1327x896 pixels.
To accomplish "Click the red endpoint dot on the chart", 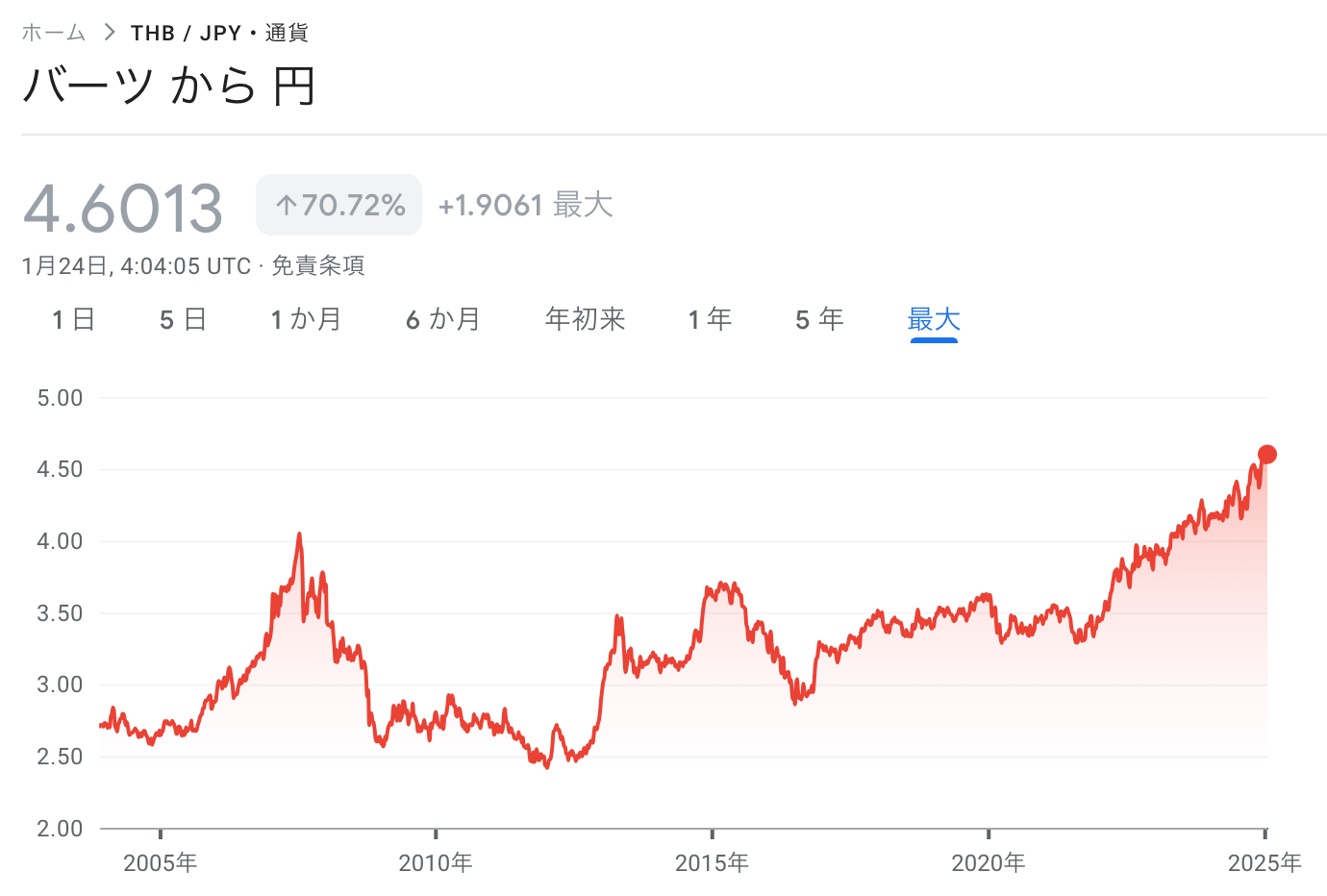I will coord(1267,452).
